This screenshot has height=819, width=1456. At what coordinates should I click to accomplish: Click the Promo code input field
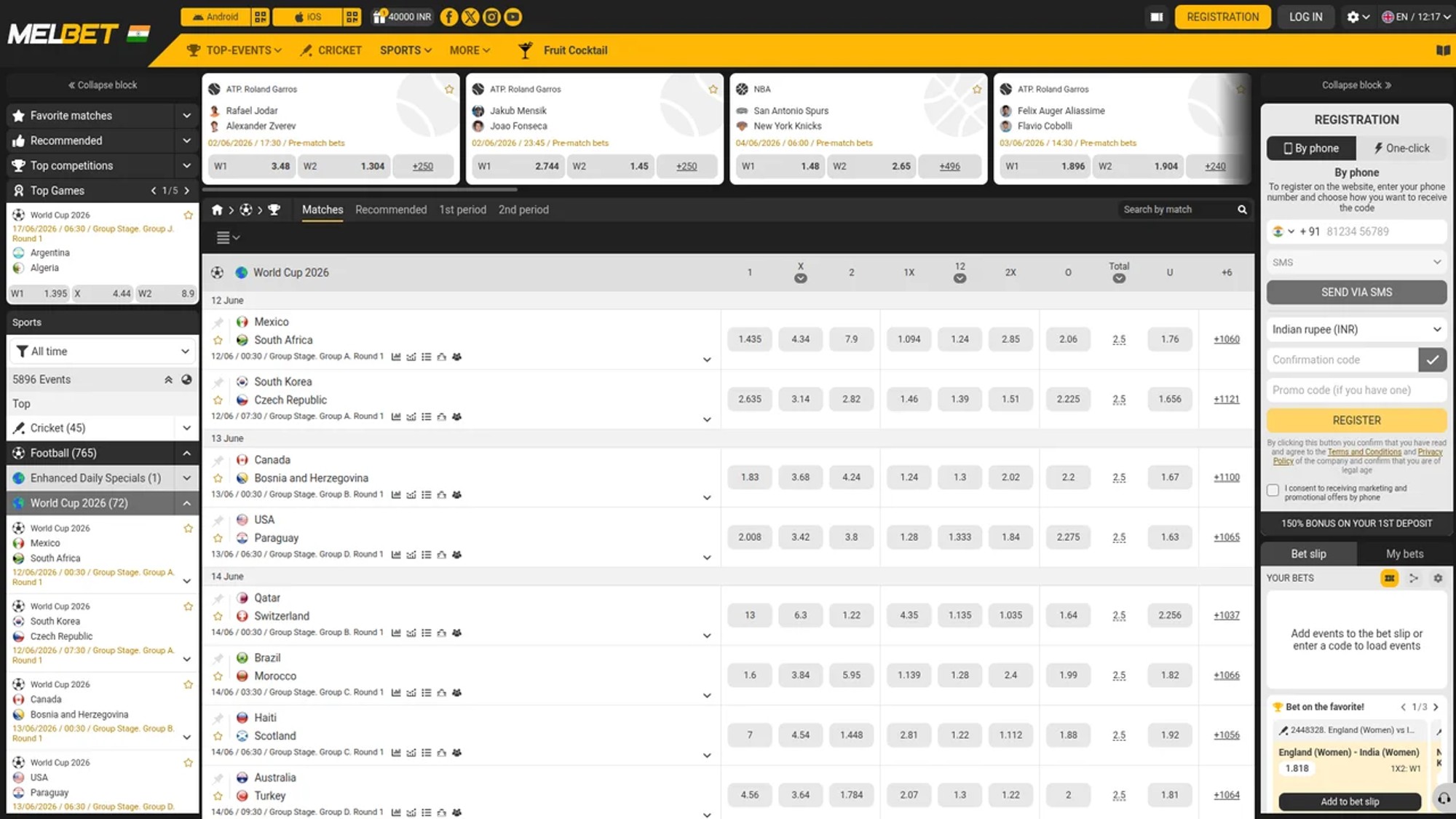(1356, 390)
